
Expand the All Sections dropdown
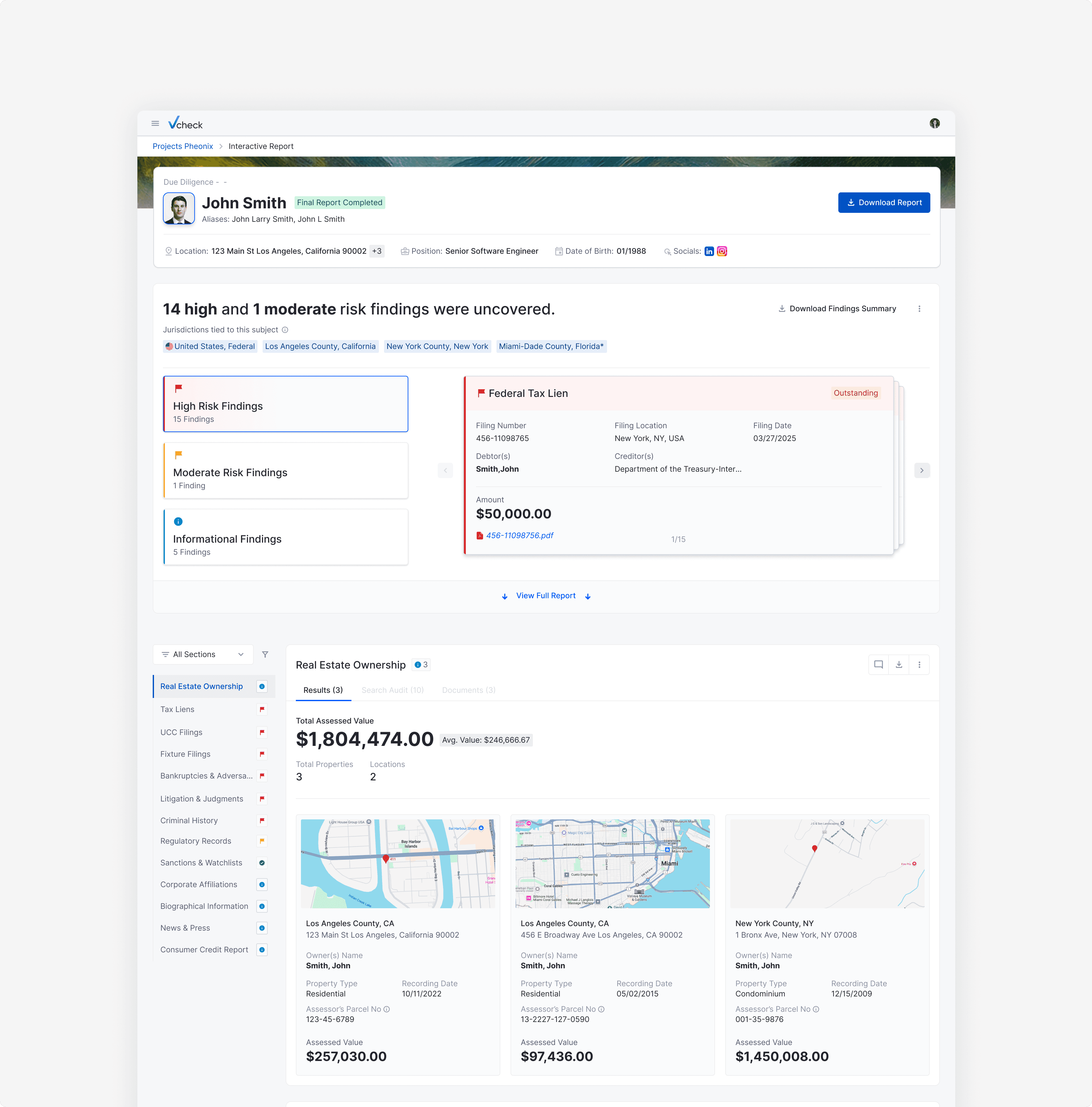[x=203, y=654]
